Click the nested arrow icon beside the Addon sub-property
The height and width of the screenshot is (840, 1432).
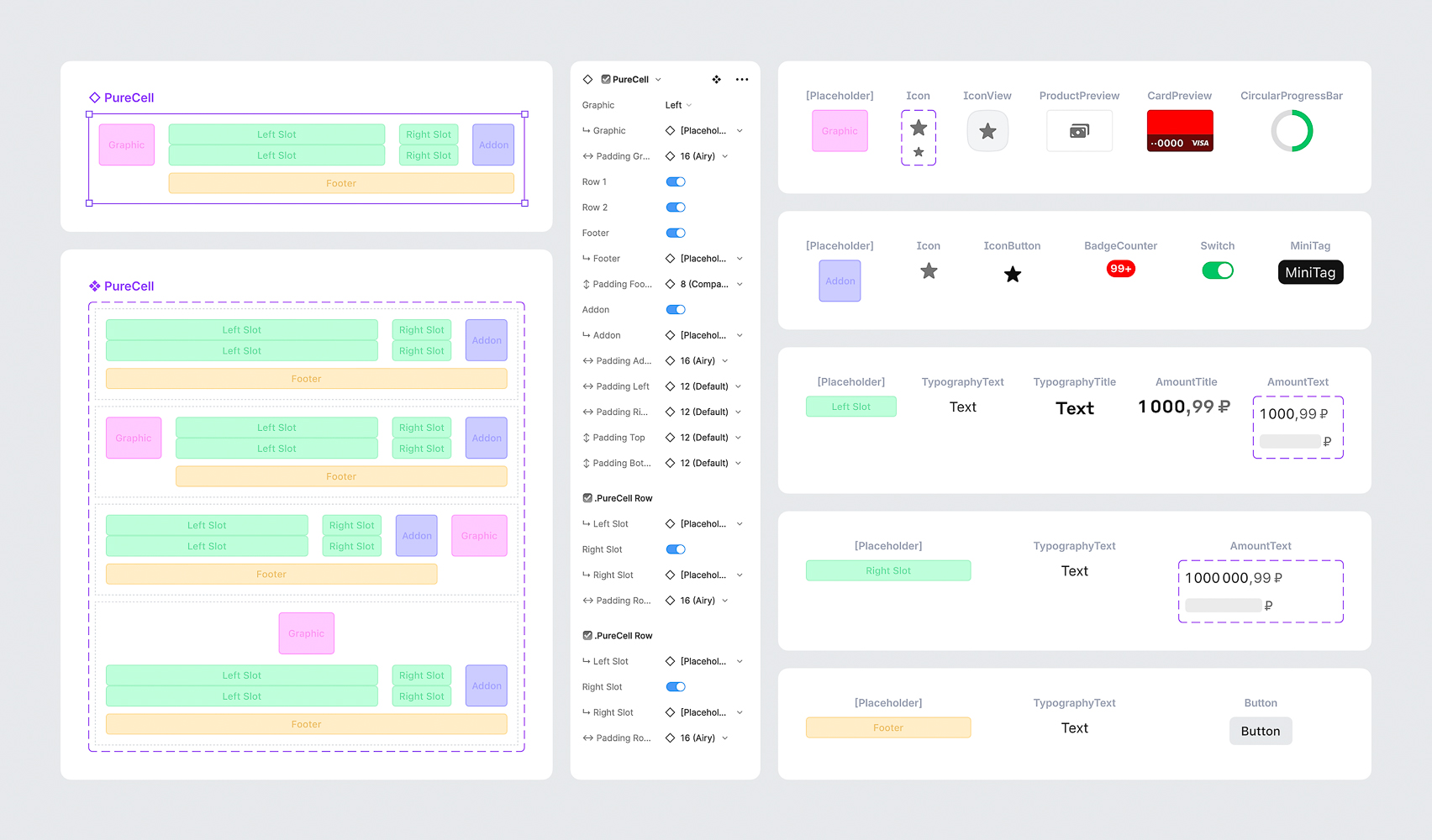pyautogui.click(x=586, y=335)
